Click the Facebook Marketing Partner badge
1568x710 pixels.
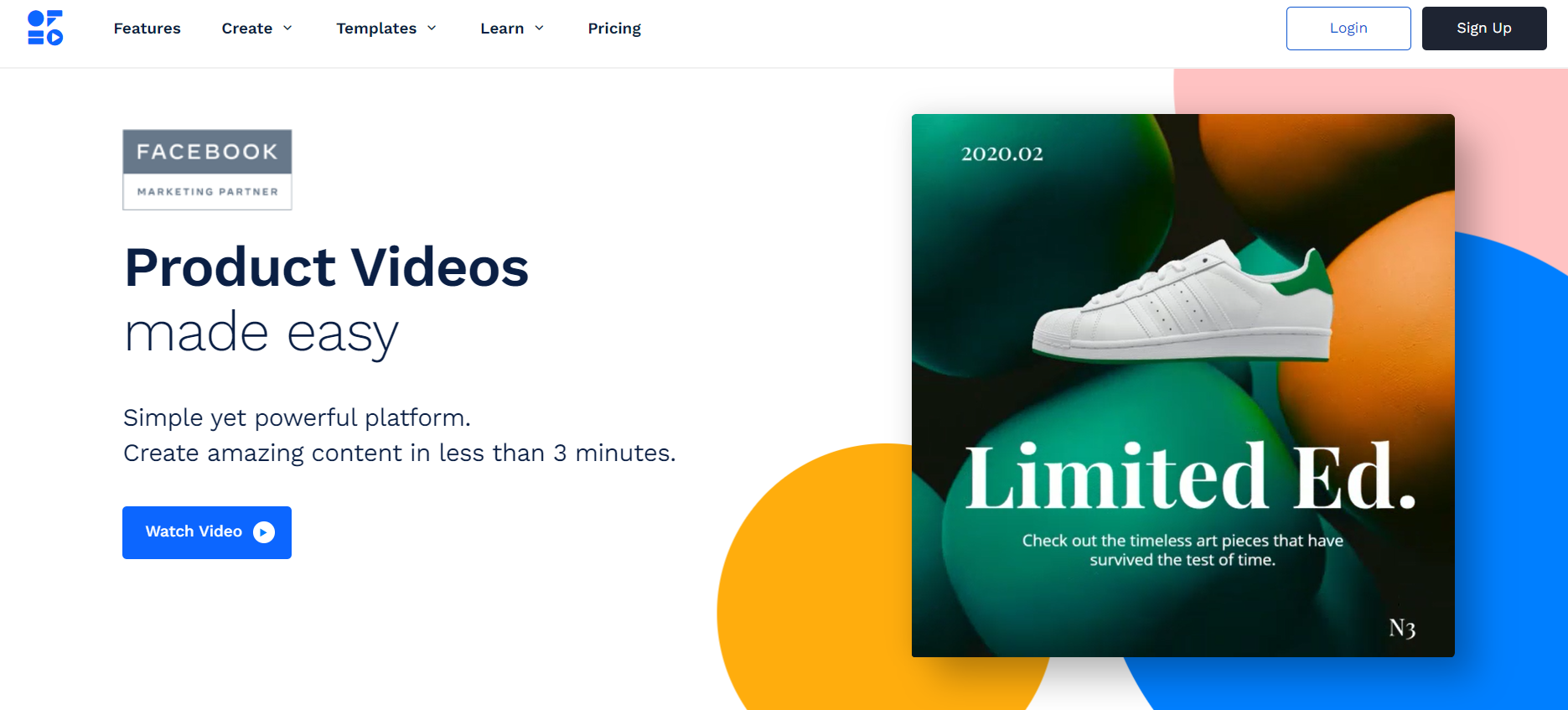207,169
